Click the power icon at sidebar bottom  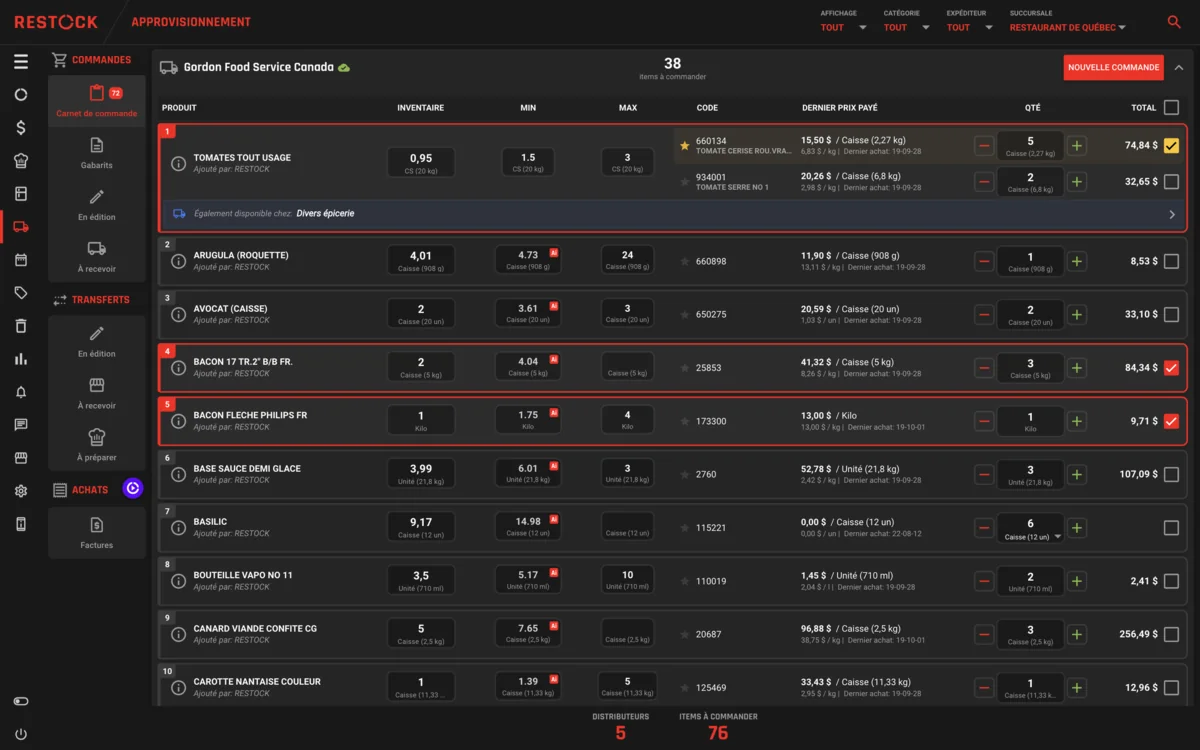(21, 734)
